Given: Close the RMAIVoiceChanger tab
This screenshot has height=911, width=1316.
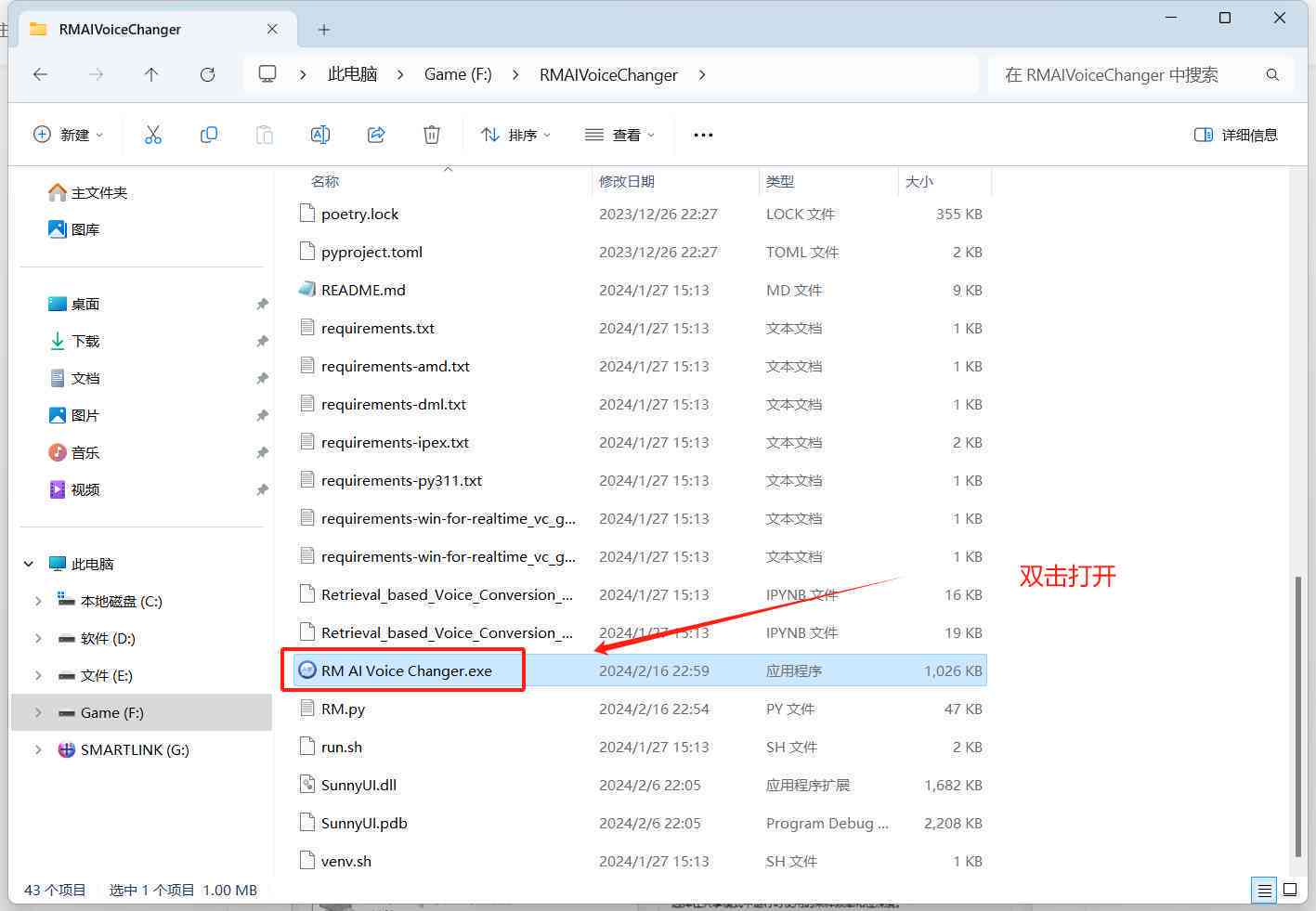Looking at the screenshot, I should [272, 30].
